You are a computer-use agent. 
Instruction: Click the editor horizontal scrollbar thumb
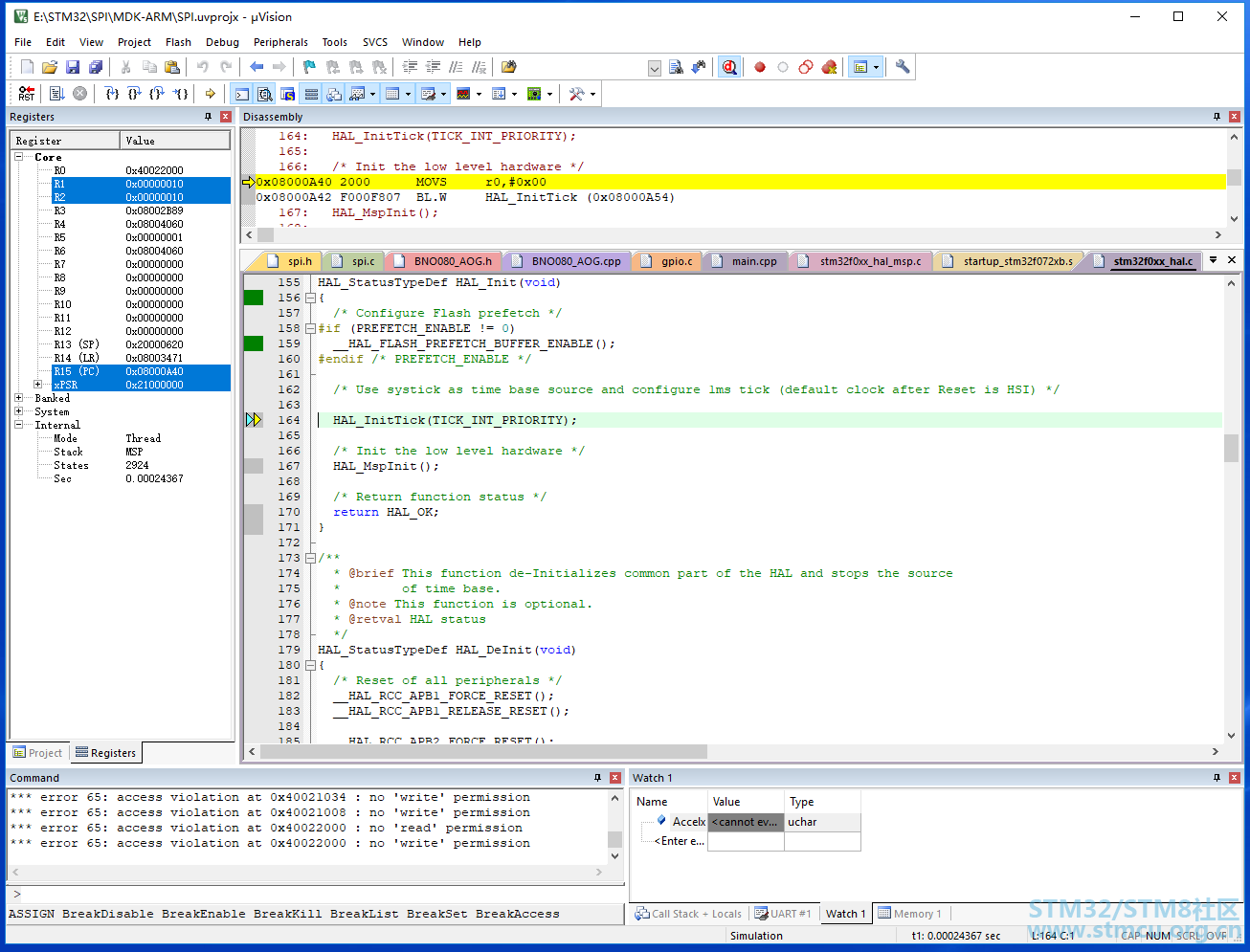pyautogui.click(x=483, y=752)
